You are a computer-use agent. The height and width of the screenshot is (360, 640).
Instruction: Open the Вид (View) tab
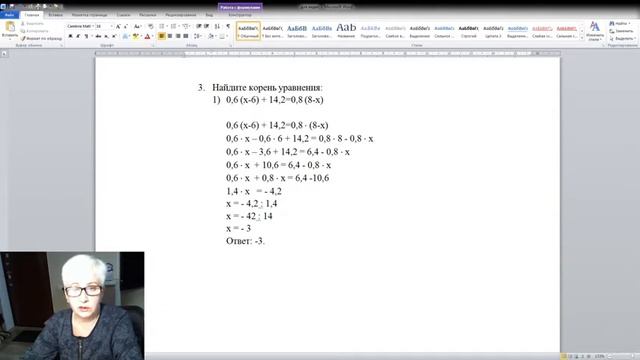point(209,15)
